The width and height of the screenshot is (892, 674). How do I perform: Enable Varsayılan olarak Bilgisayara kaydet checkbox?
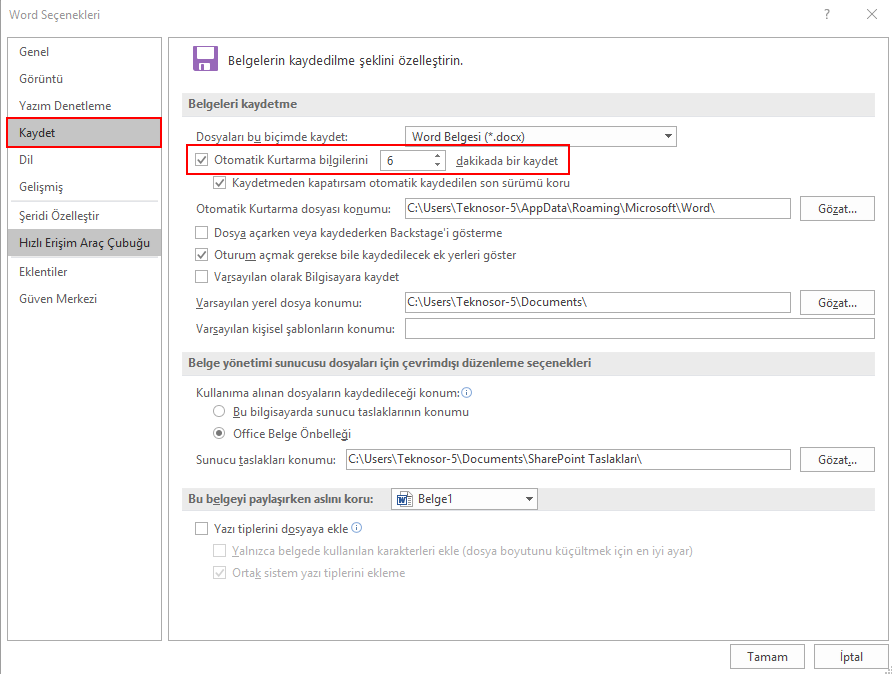pos(203,277)
